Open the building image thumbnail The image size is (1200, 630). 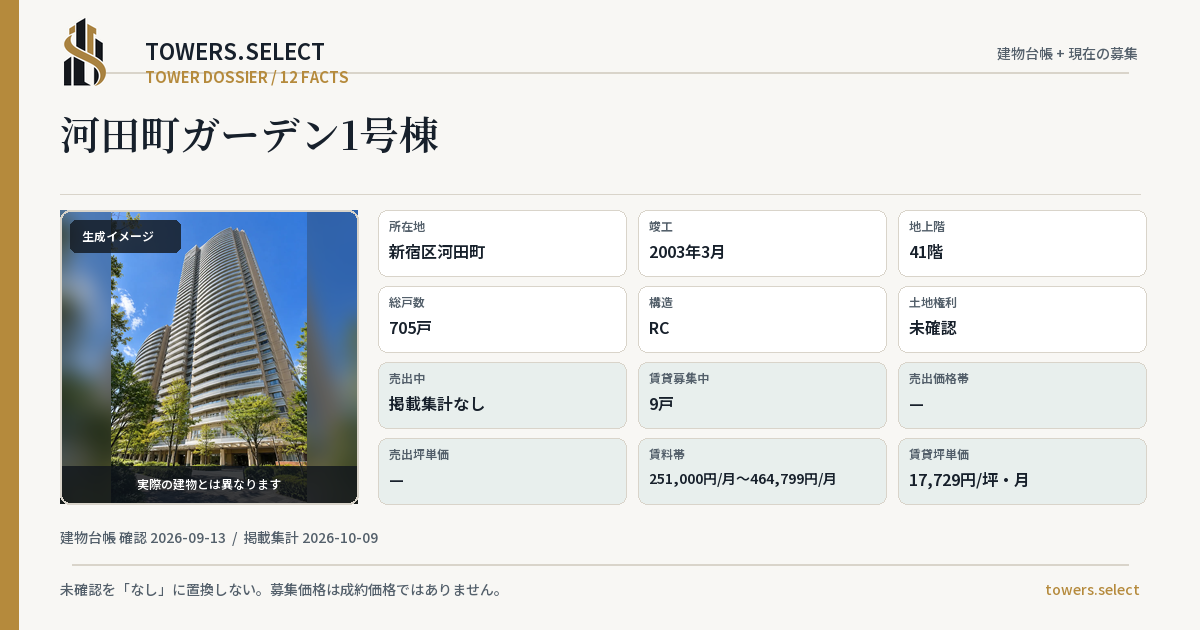coord(209,357)
